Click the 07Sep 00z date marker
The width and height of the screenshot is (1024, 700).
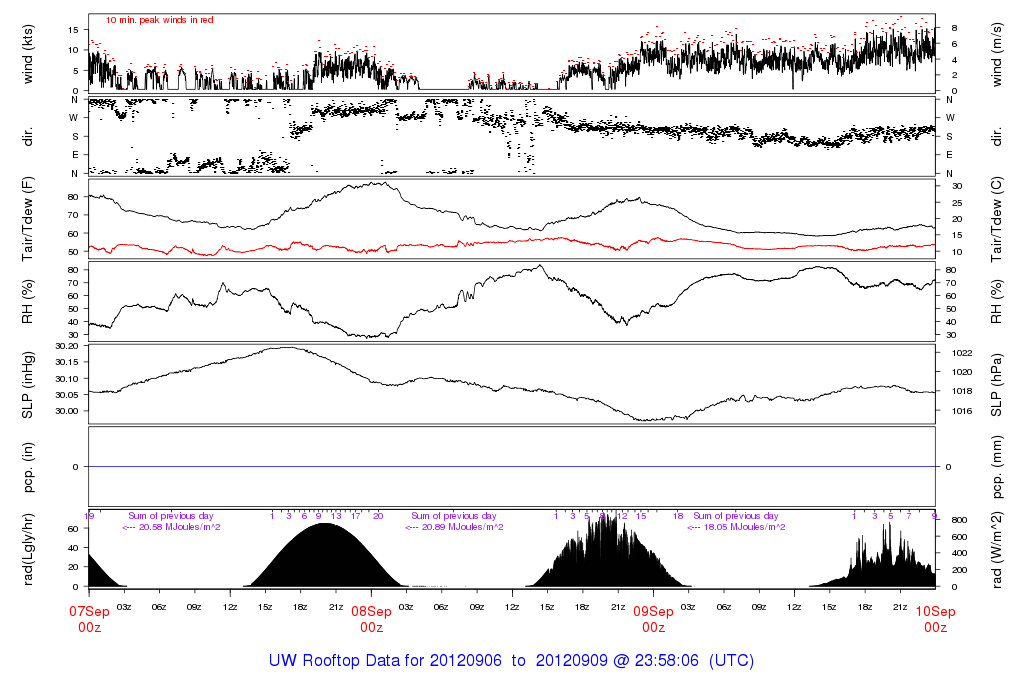89,618
